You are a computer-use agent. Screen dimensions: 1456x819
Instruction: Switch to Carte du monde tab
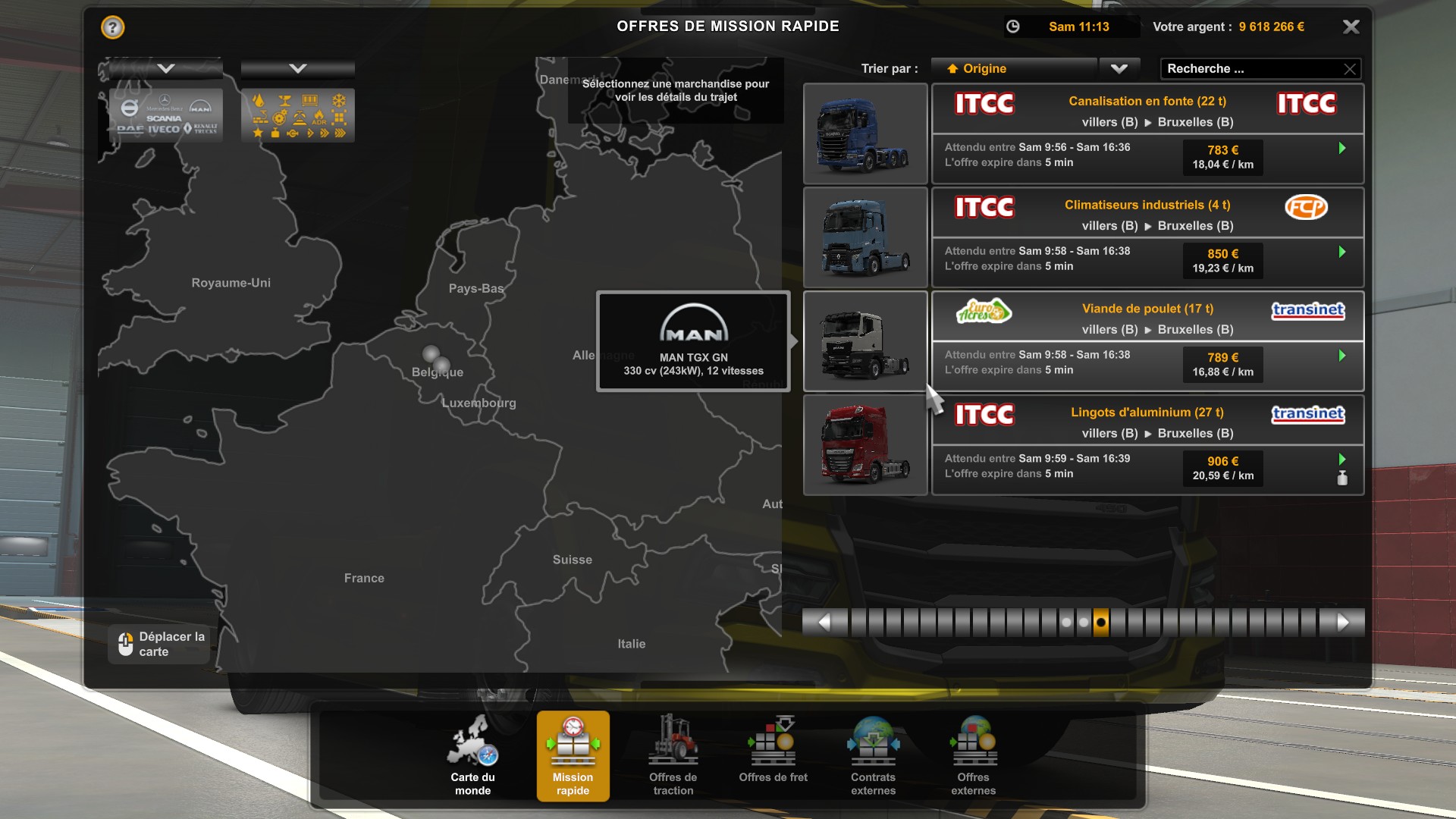point(472,755)
